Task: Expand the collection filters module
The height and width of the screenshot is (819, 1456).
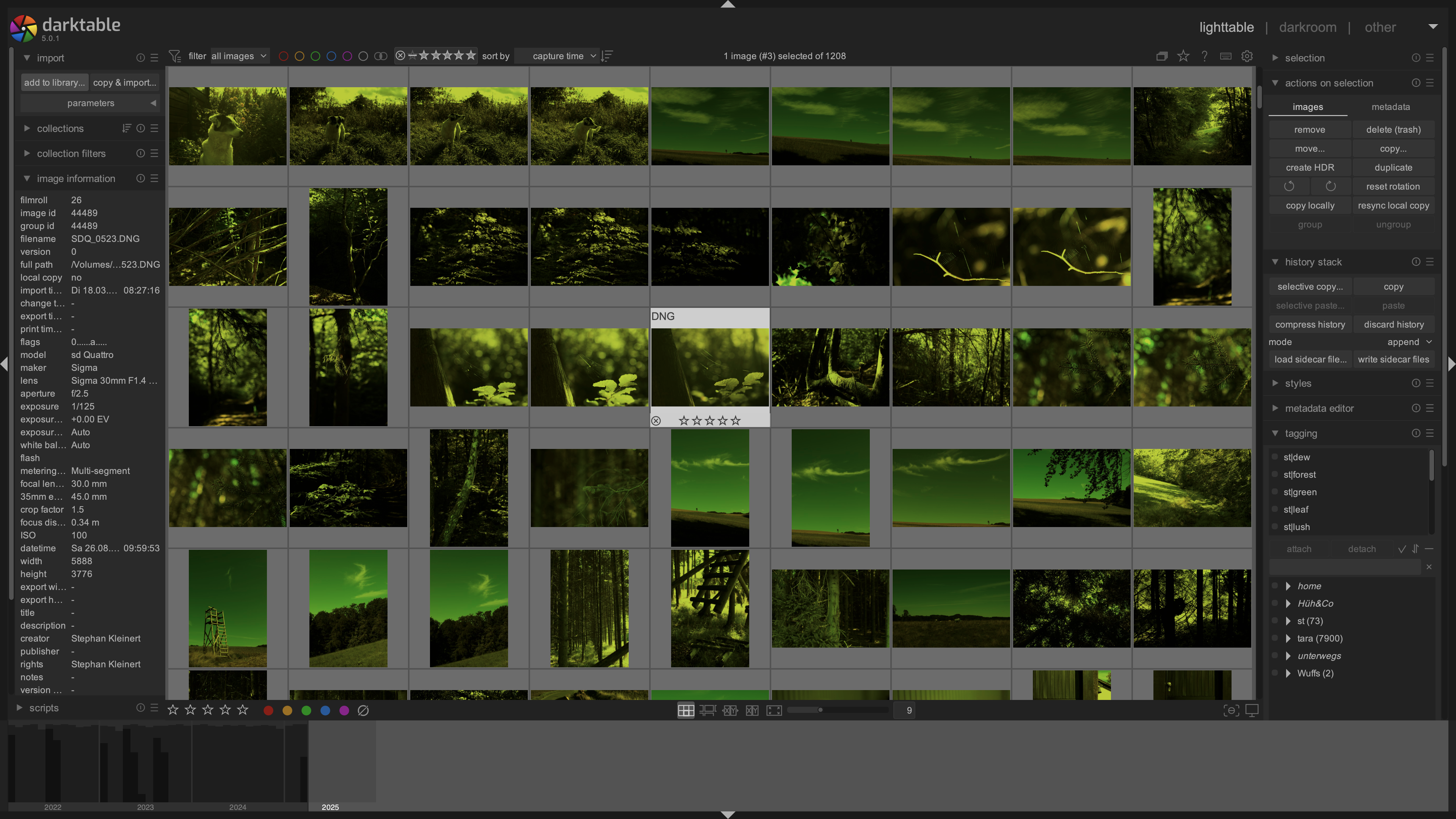Action: tap(27, 153)
